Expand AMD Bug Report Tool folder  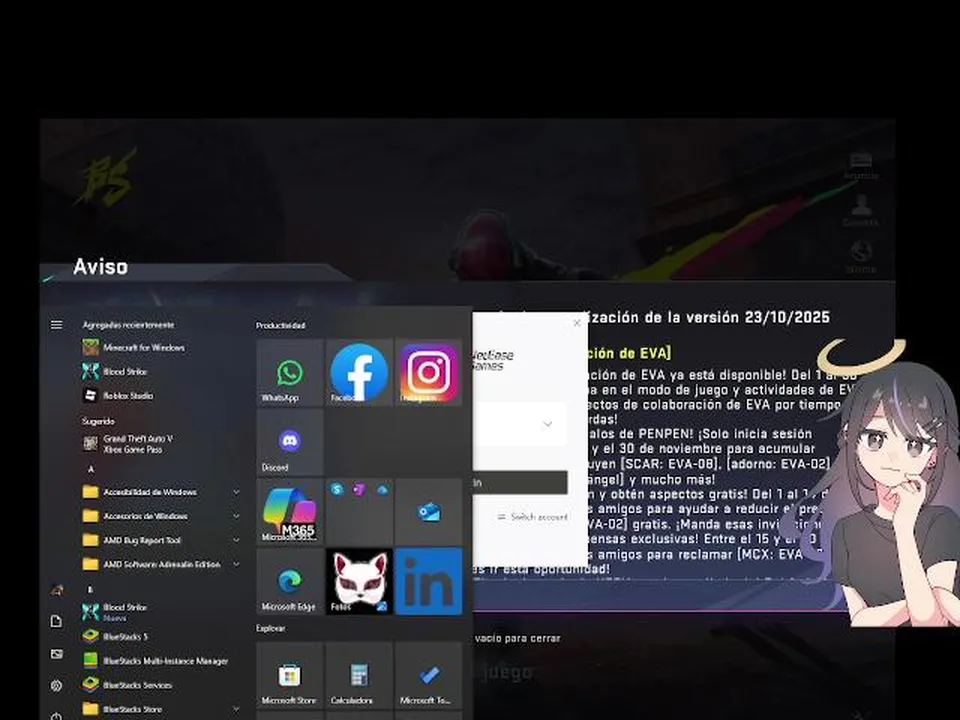tap(160, 540)
